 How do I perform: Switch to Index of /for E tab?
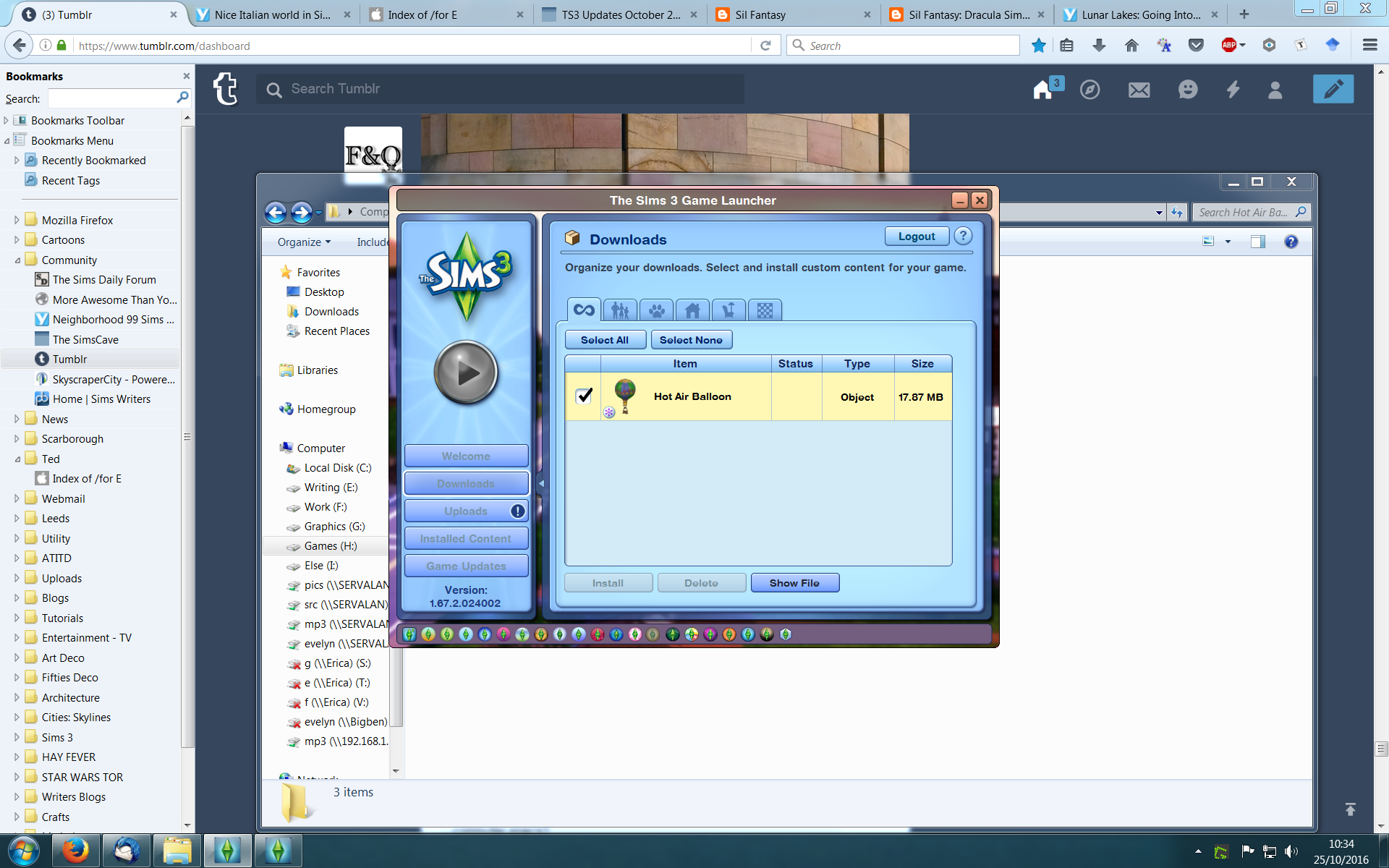pyautogui.click(x=447, y=14)
